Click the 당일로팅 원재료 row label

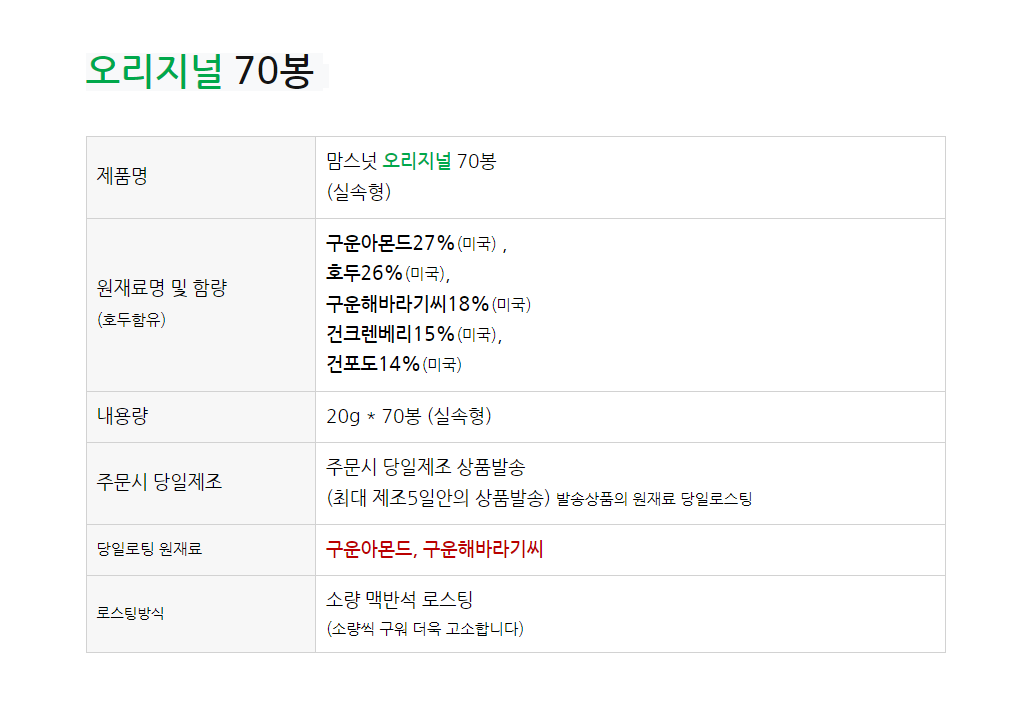coord(149,550)
